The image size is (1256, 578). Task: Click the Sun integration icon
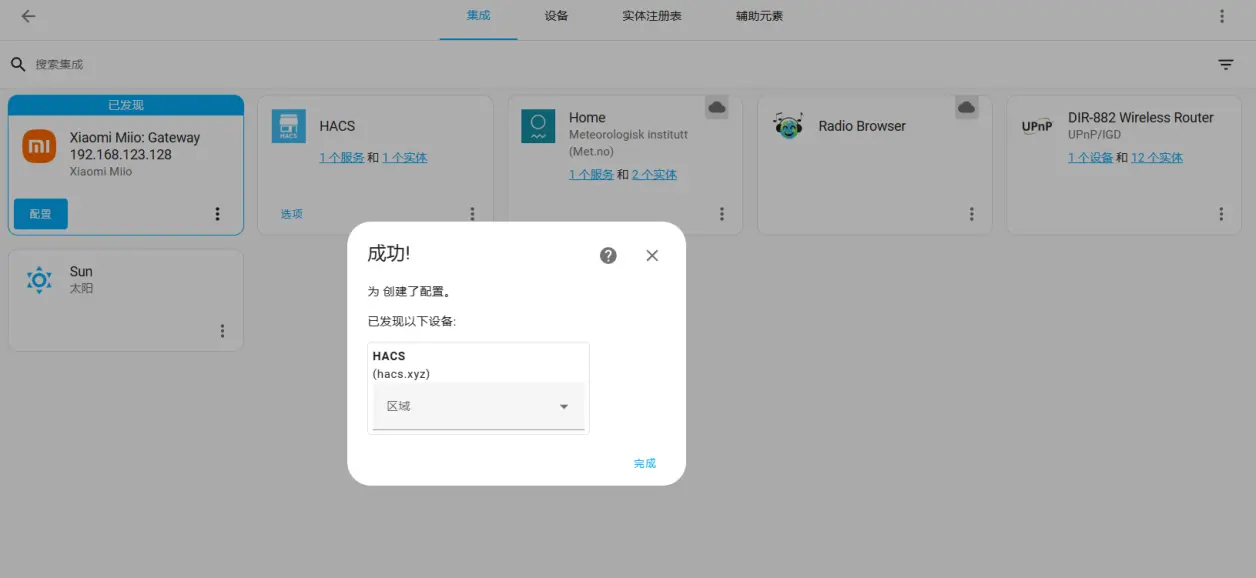pyautogui.click(x=39, y=280)
